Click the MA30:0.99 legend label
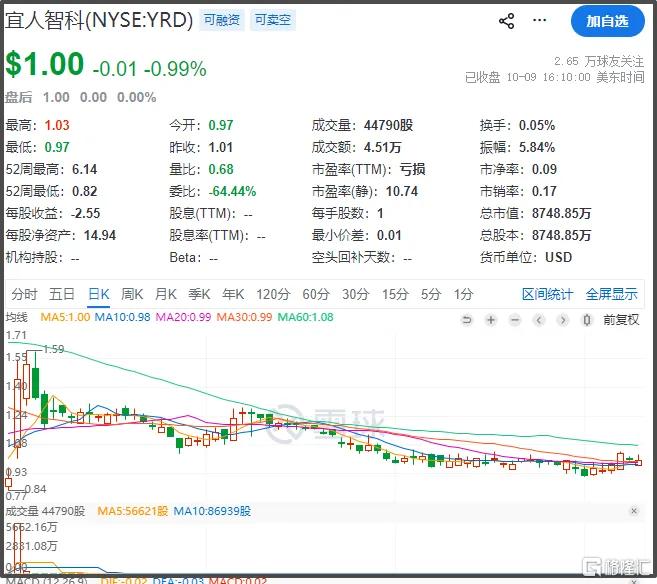 [244, 317]
